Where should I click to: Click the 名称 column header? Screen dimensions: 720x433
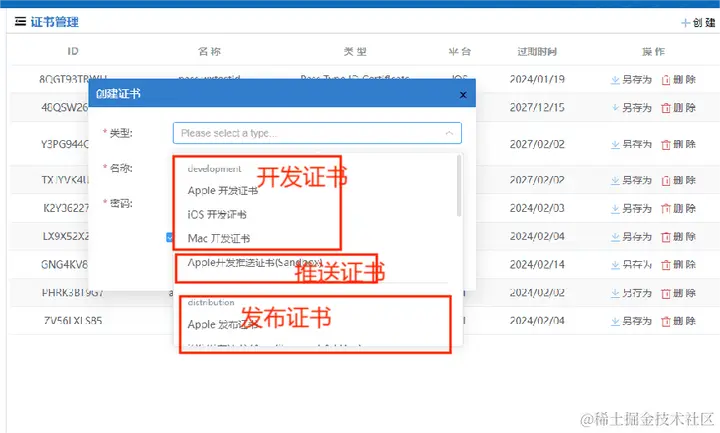(209, 51)
